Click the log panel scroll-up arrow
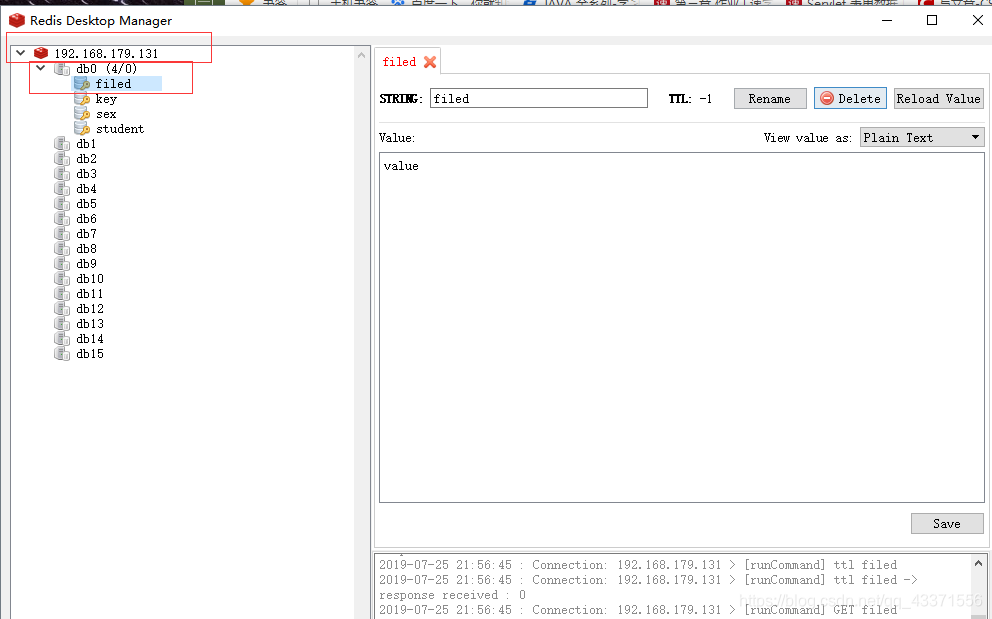The image size is (992, 619). point(979,563)
